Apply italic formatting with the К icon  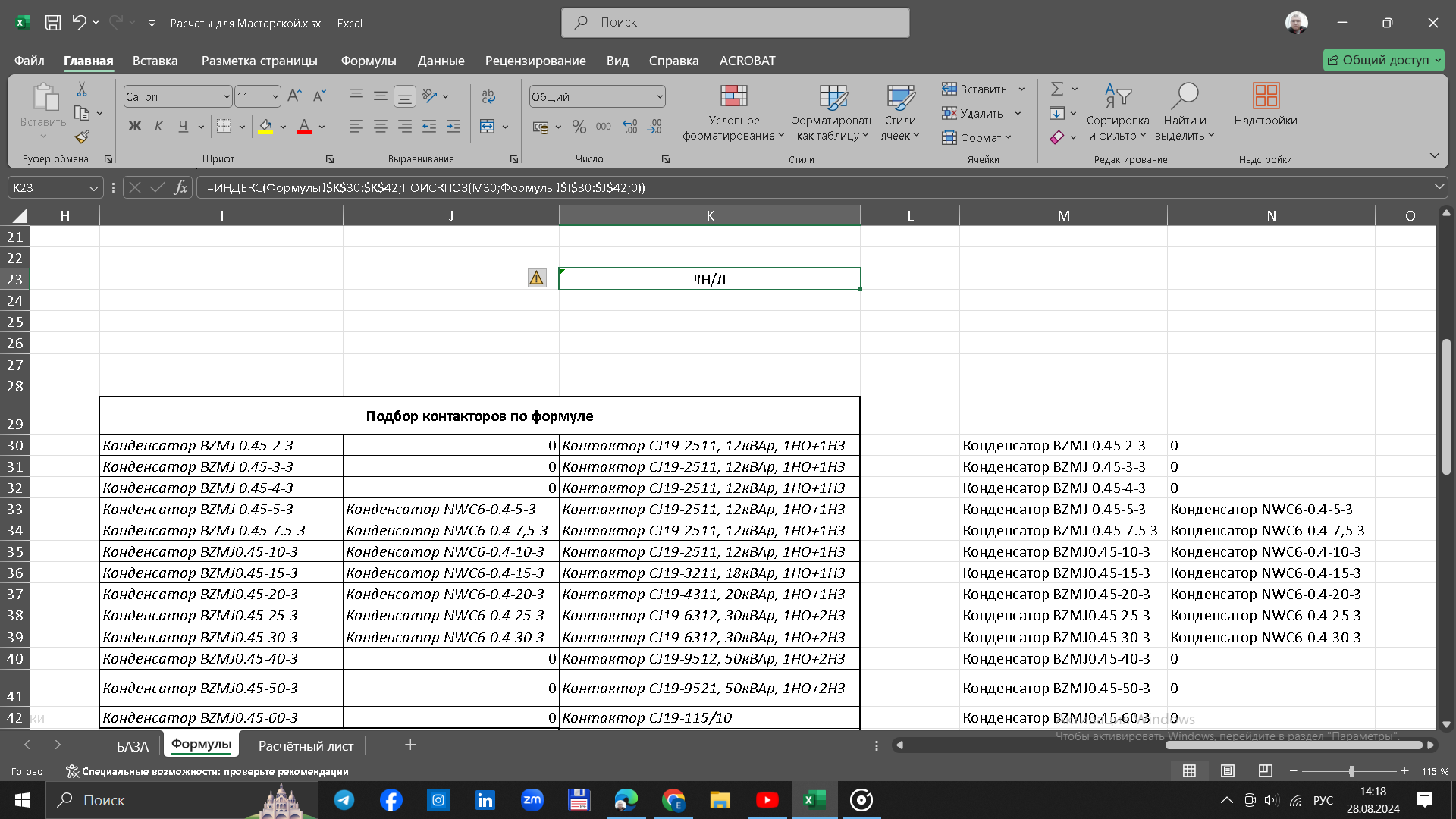tap(158, 126)
